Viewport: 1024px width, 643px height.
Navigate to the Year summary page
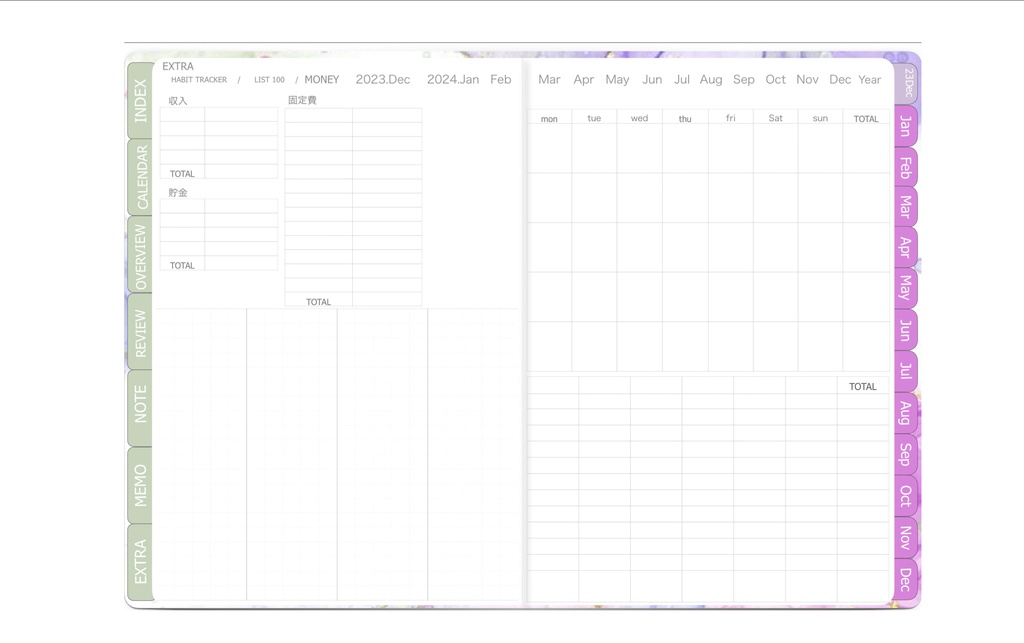click(x=869, y=79)
